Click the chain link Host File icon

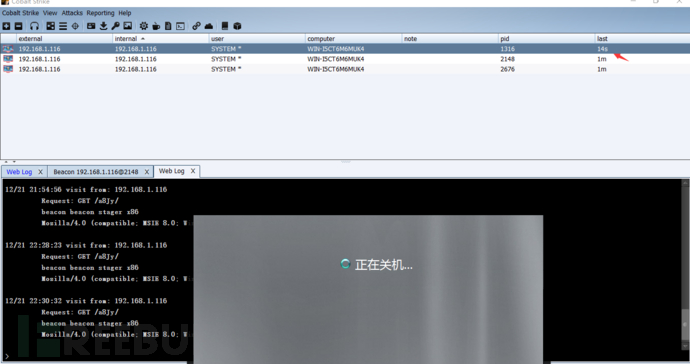pos(196,26)
